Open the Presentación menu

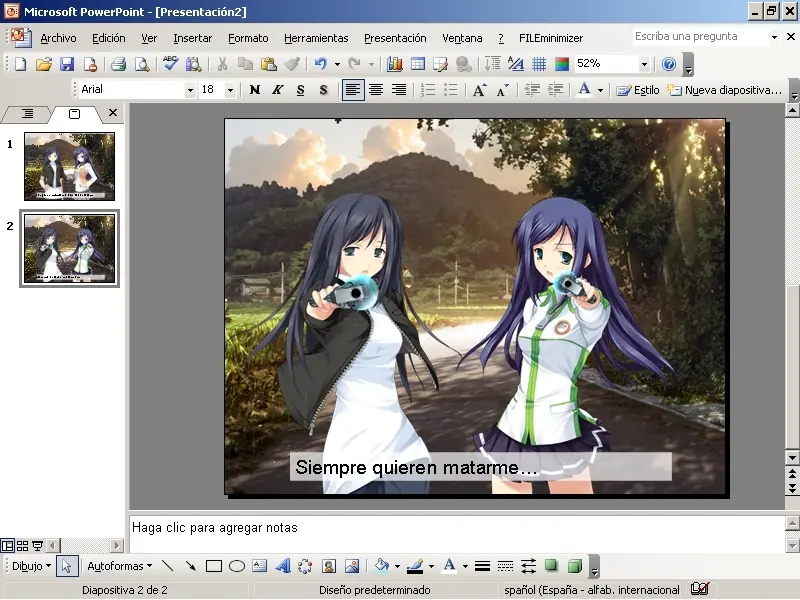coord(394,38)
